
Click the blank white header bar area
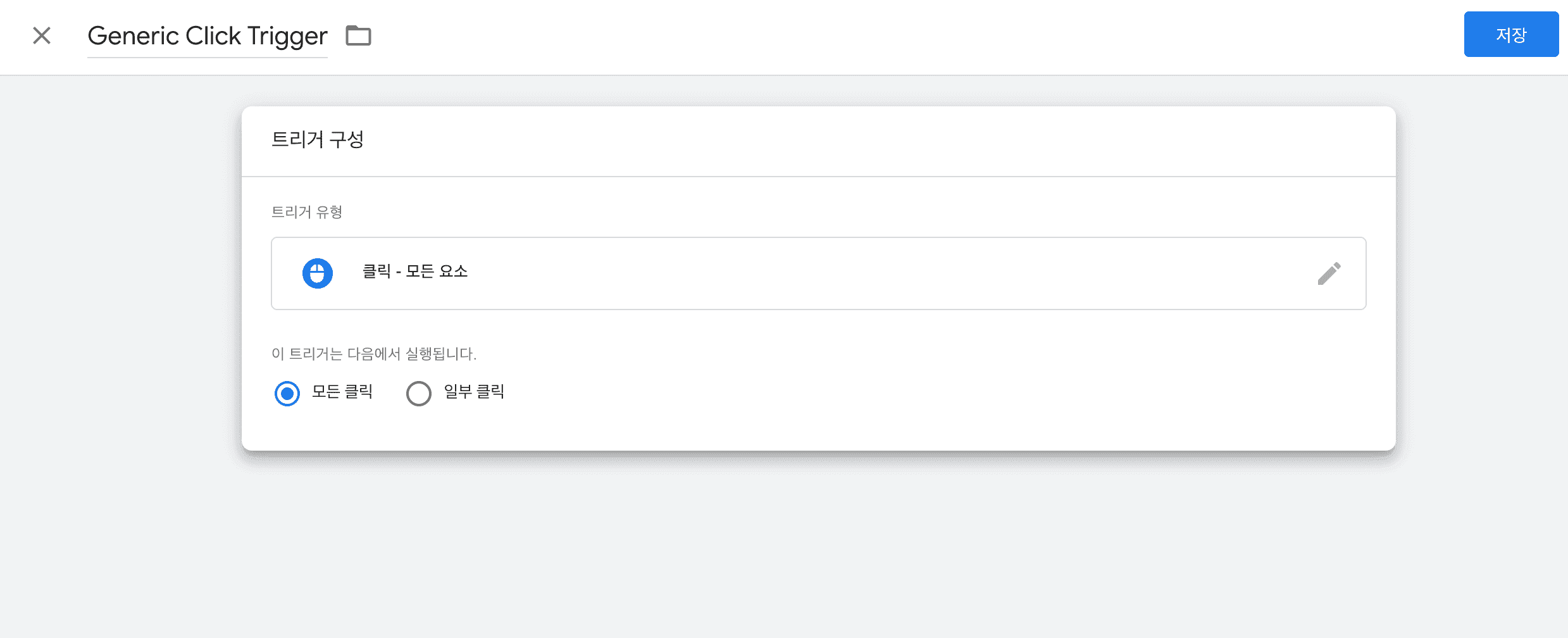(886, 37)
